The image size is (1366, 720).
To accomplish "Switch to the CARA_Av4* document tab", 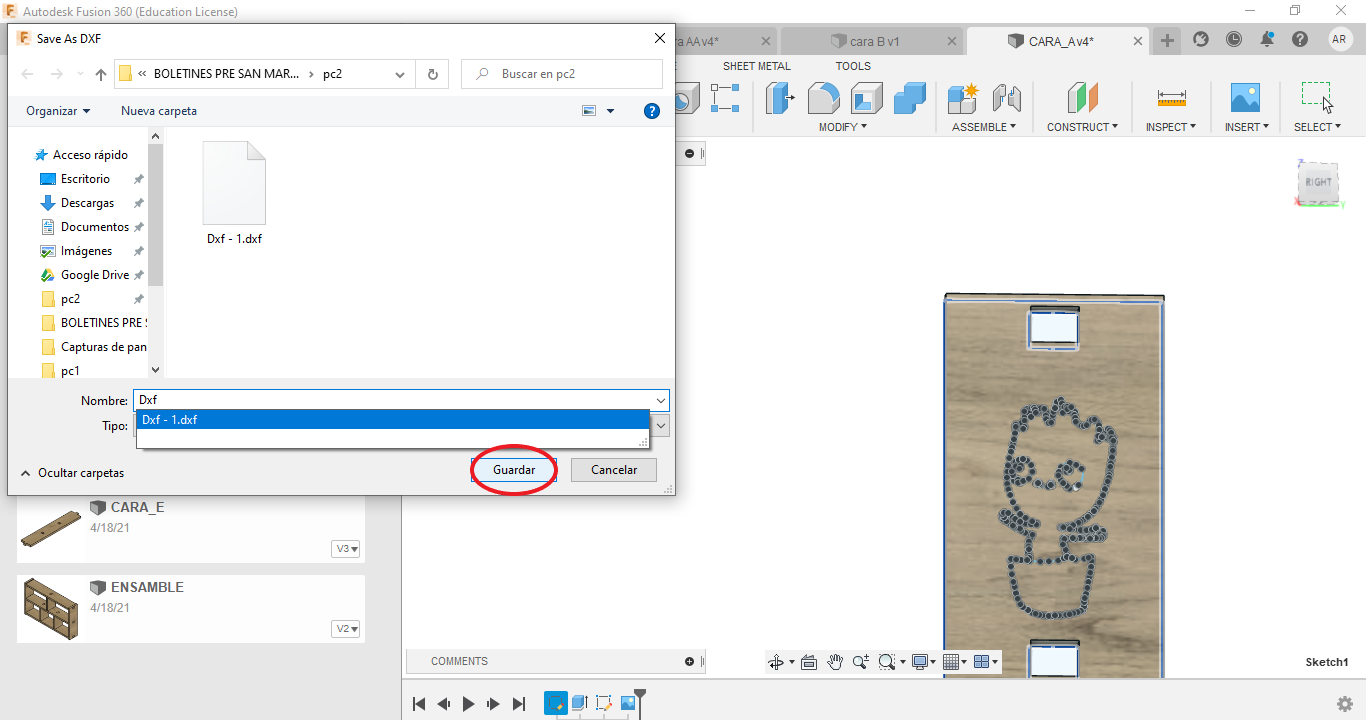I will 1060,41.
